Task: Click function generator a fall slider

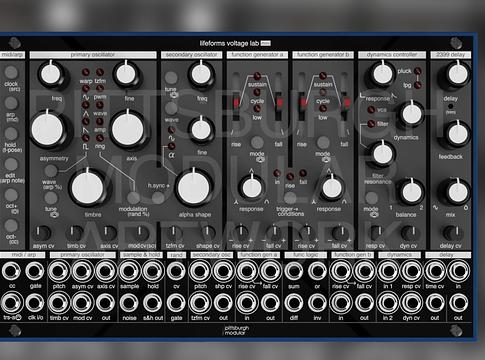Action: point(279,102)
